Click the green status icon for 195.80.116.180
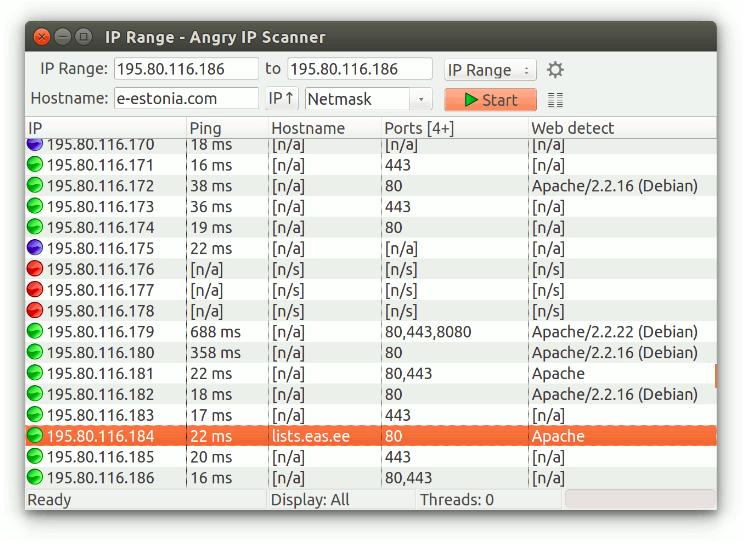Viewport: 755px width, 542px height. pyautogui.click(x=35, y=352)
